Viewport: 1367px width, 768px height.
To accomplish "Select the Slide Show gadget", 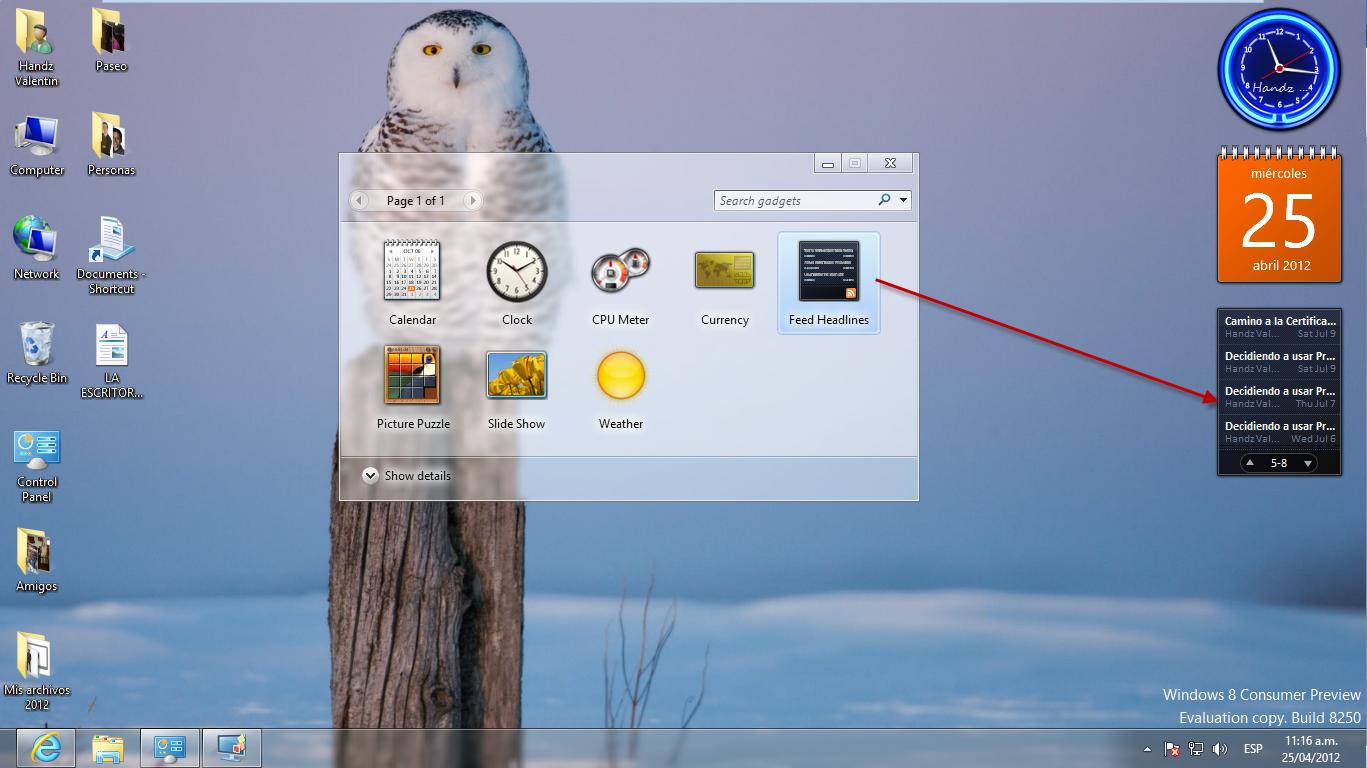I will pos(516,375).
